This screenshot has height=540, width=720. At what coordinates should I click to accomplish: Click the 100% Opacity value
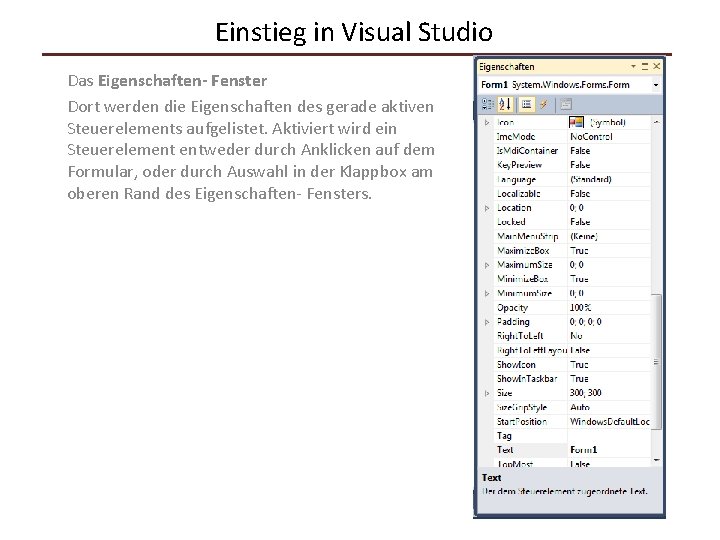[x=580, y=308]
